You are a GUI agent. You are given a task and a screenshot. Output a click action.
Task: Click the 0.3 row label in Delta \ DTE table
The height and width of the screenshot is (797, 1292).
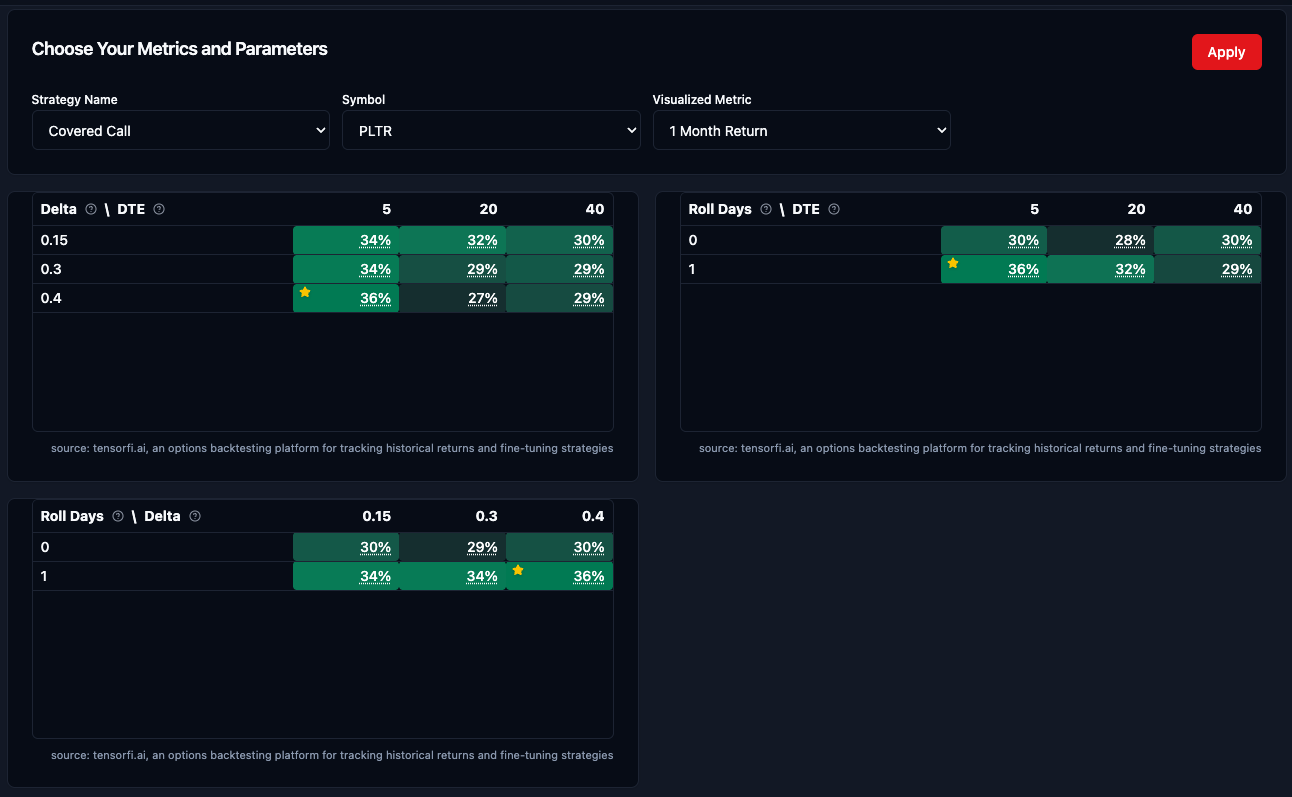tap(50, 269)
